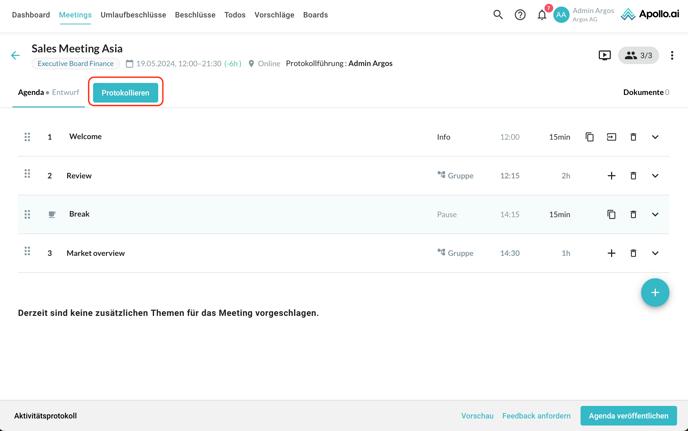Open the search icon in header
688x431 pixels.
[498, 15]
